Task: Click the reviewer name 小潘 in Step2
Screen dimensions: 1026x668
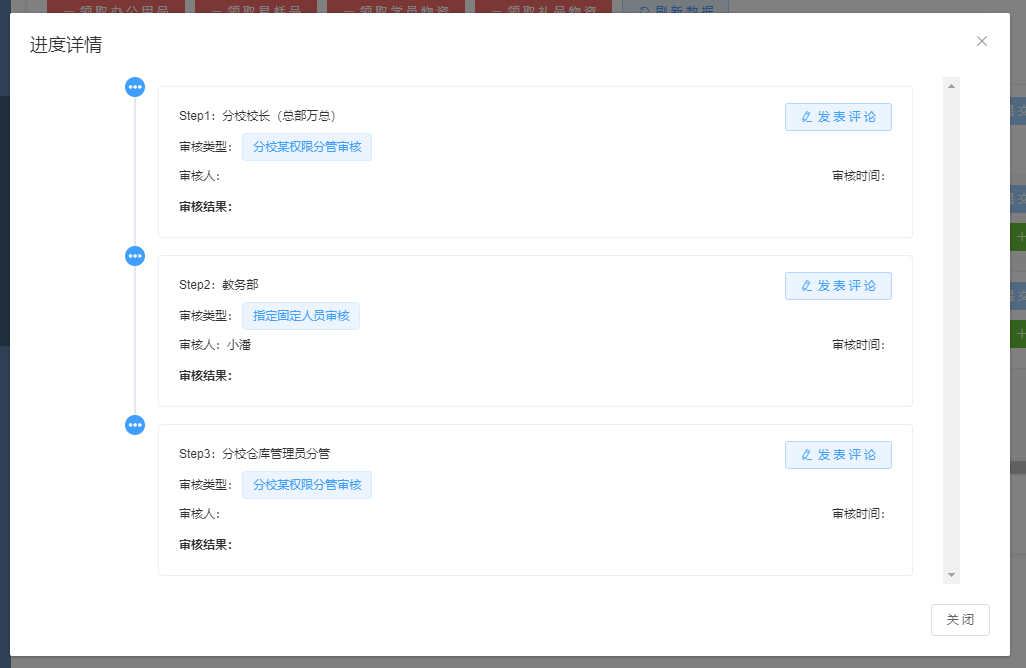Action: coord(239,345)
